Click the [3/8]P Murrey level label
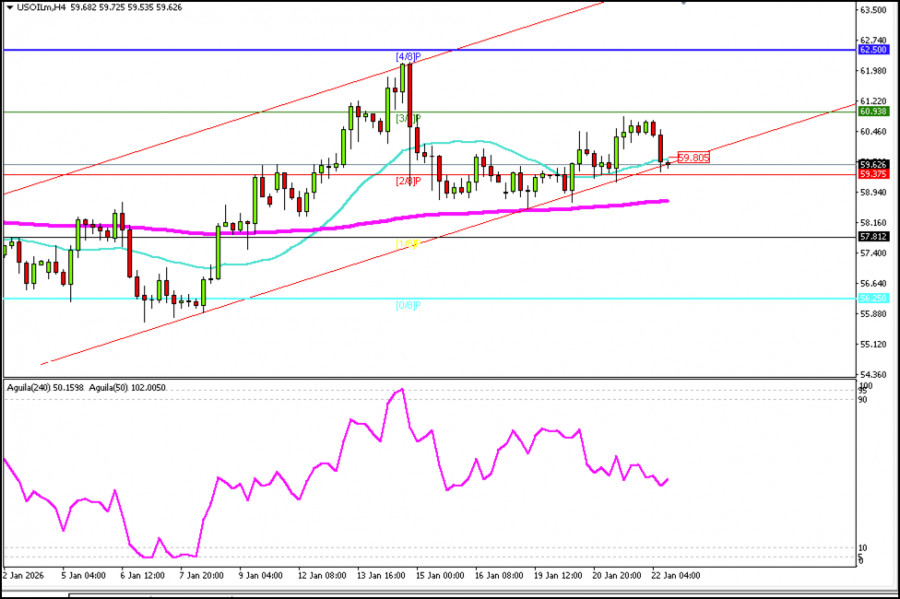Image resolution: width=900 pixels, height=599 pixels. 408,118
